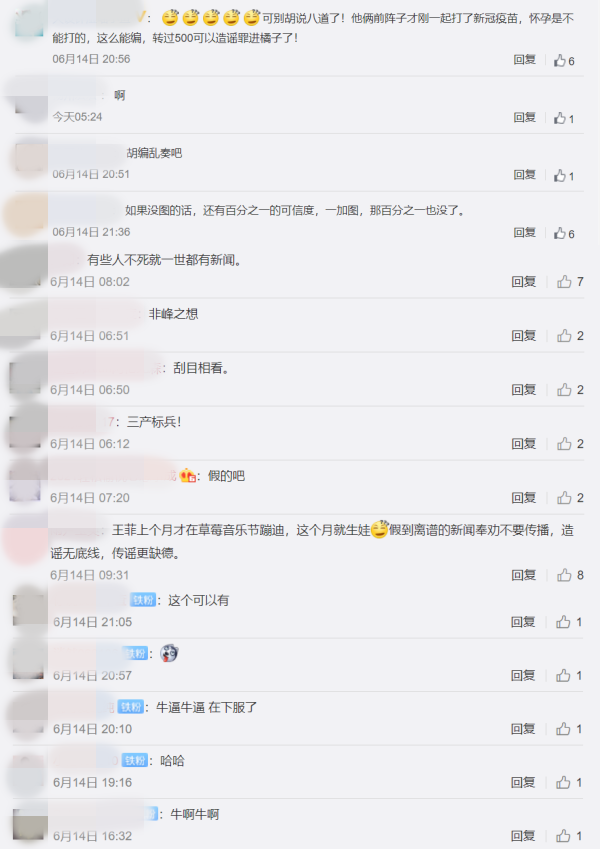Like the comment '哈哈'

click(569, 782)
